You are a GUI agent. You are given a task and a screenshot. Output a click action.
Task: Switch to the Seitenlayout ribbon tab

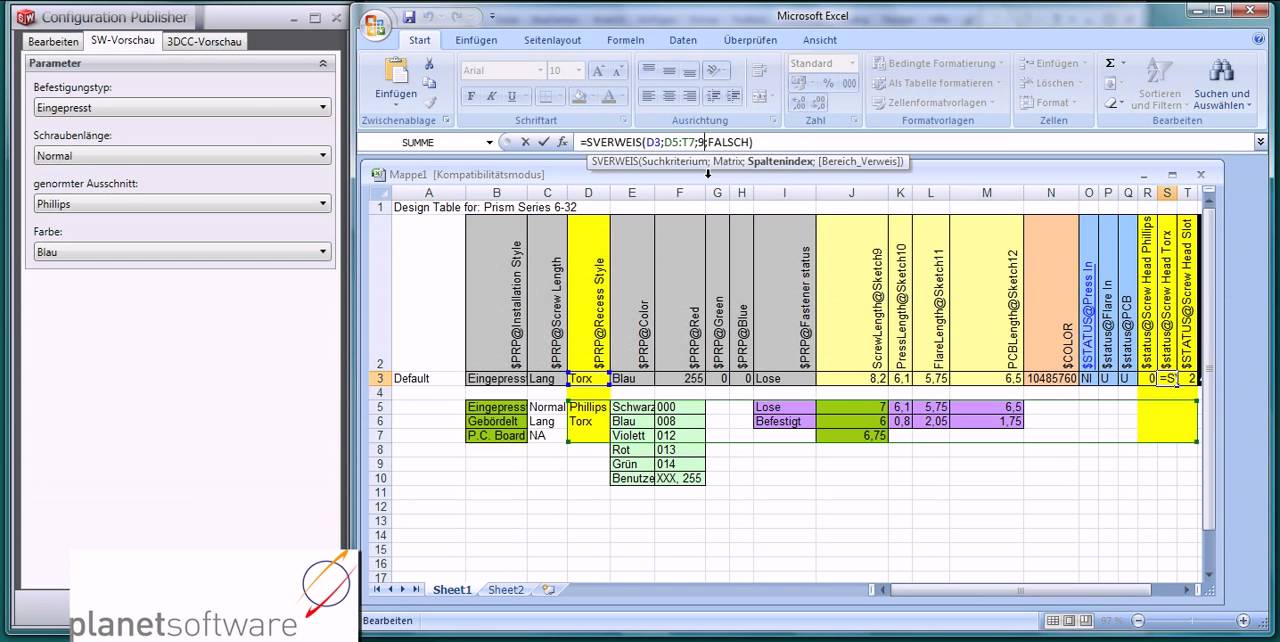pos(552,40)
